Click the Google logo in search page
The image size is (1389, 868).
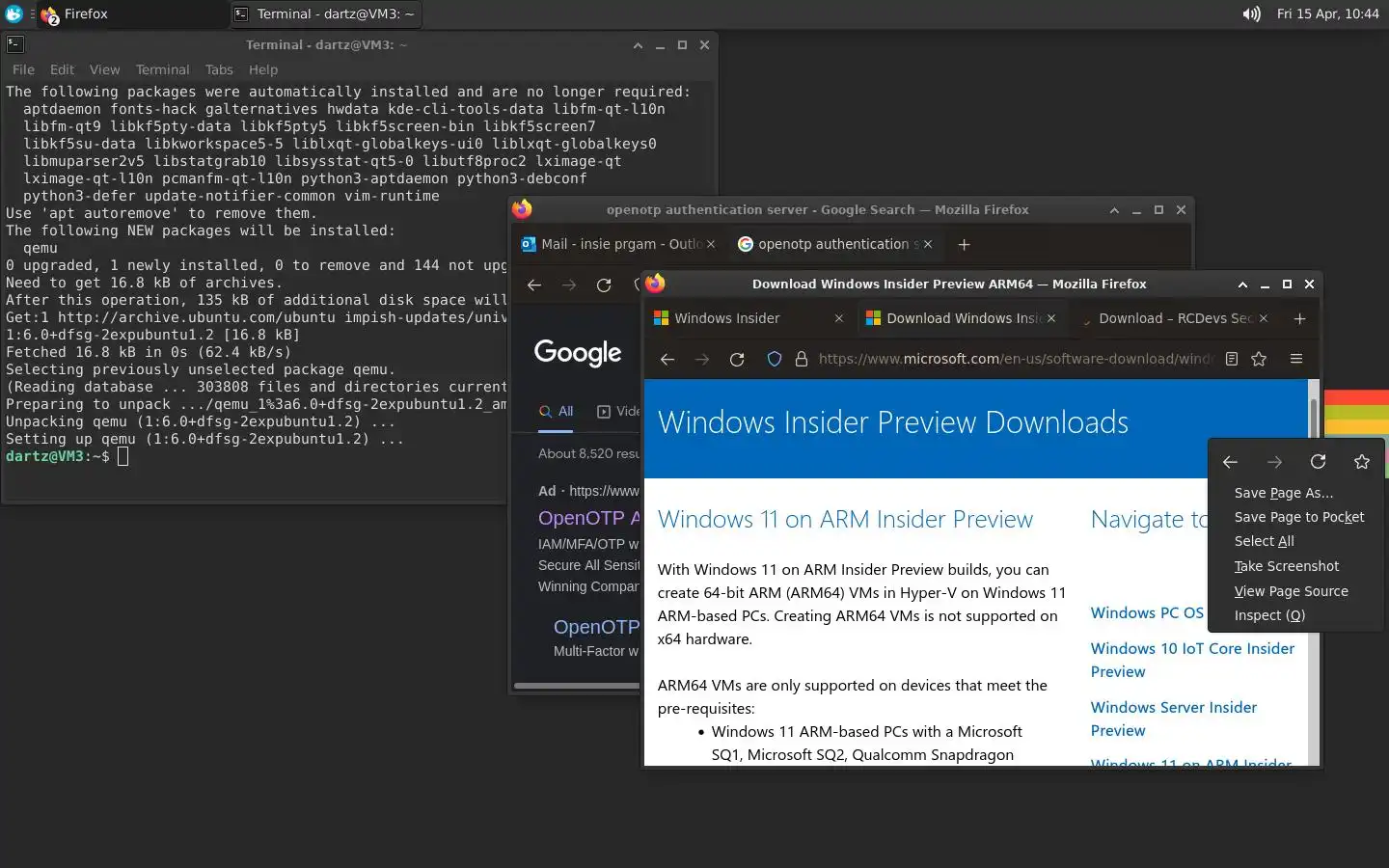(x=578, y=353)
